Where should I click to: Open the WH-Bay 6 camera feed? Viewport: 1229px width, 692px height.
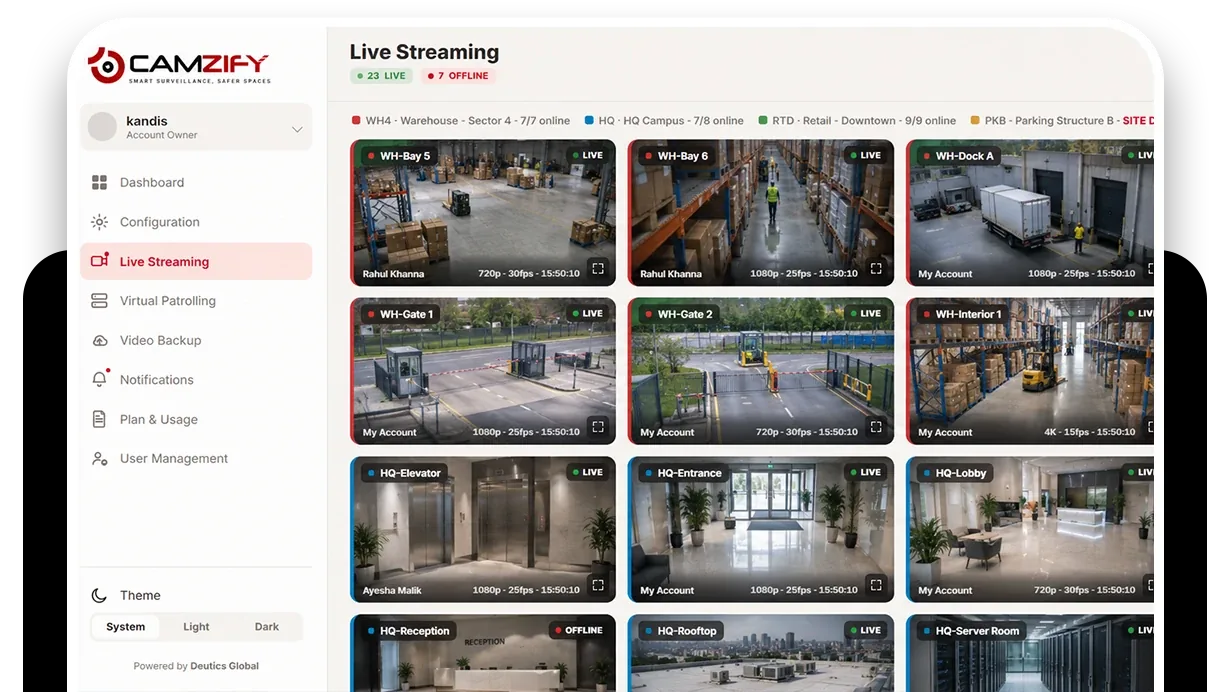761,213
